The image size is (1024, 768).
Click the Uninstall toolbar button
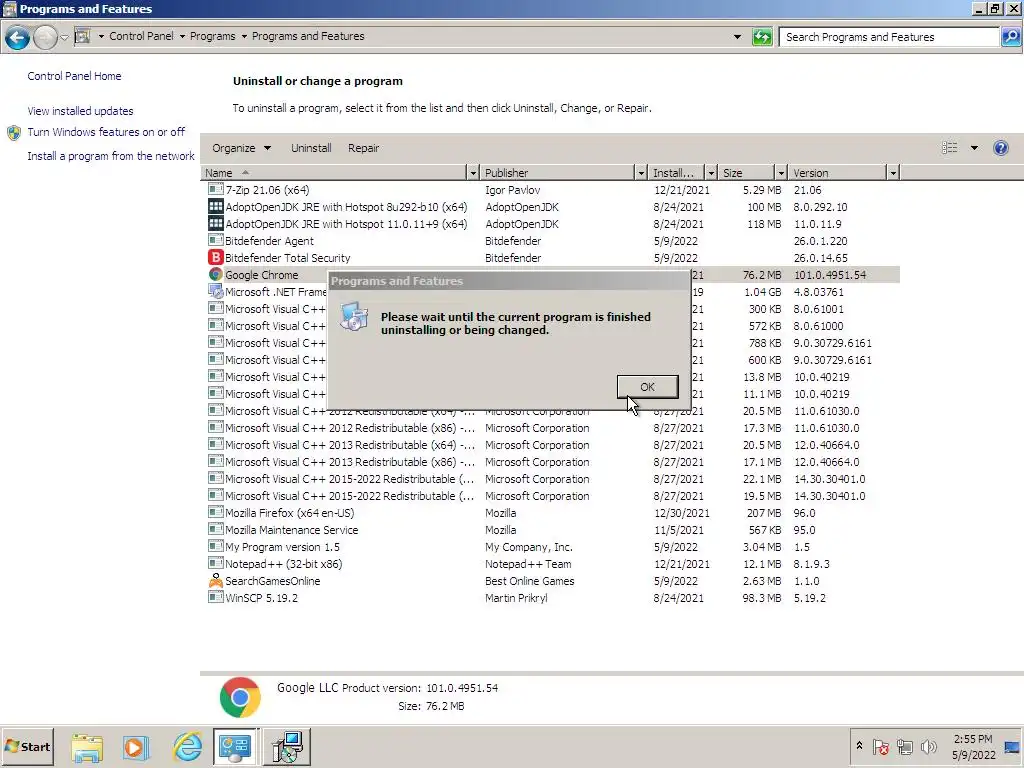[311, 148]
